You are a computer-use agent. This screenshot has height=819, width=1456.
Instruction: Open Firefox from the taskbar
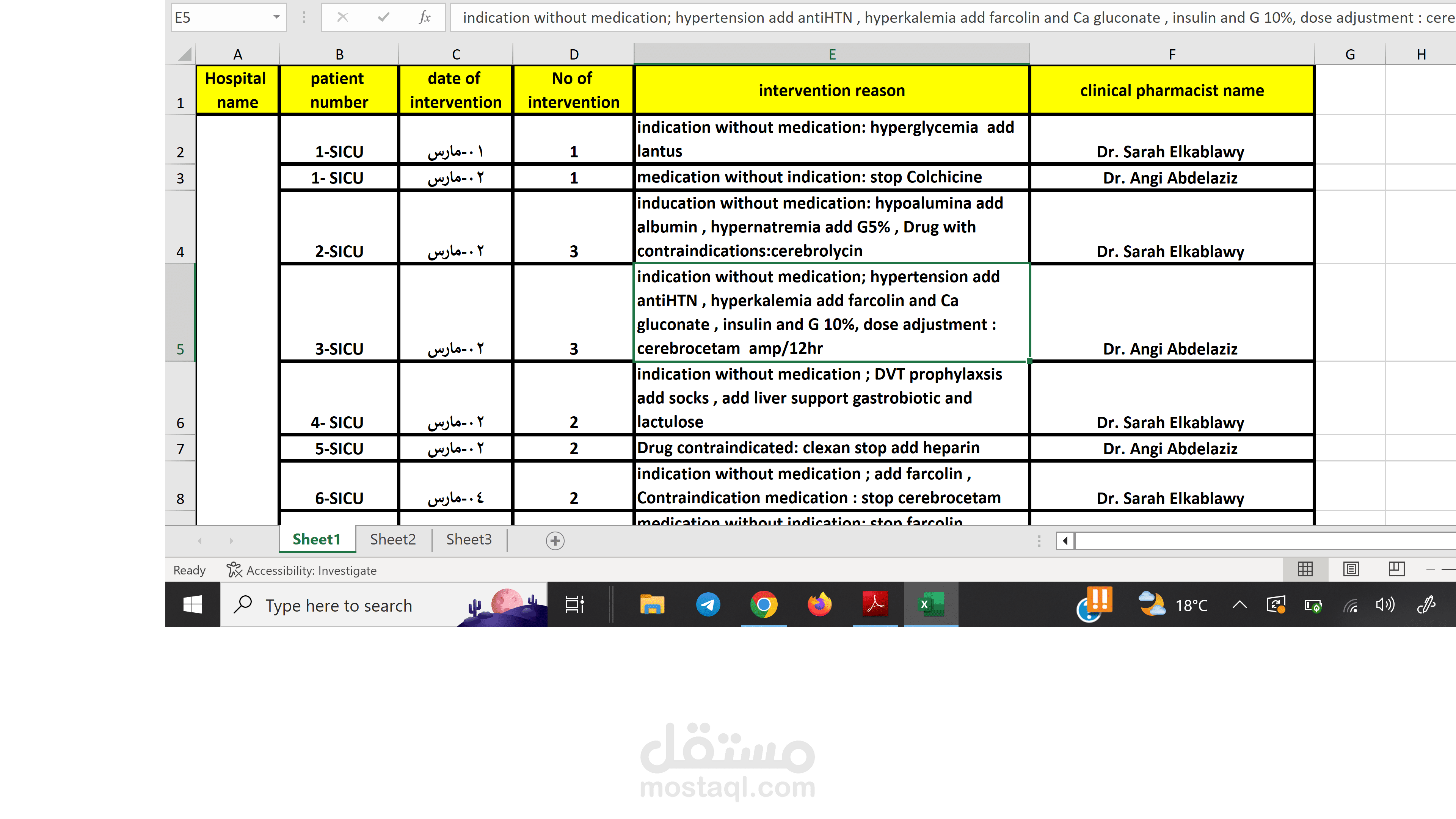(819, 605)
